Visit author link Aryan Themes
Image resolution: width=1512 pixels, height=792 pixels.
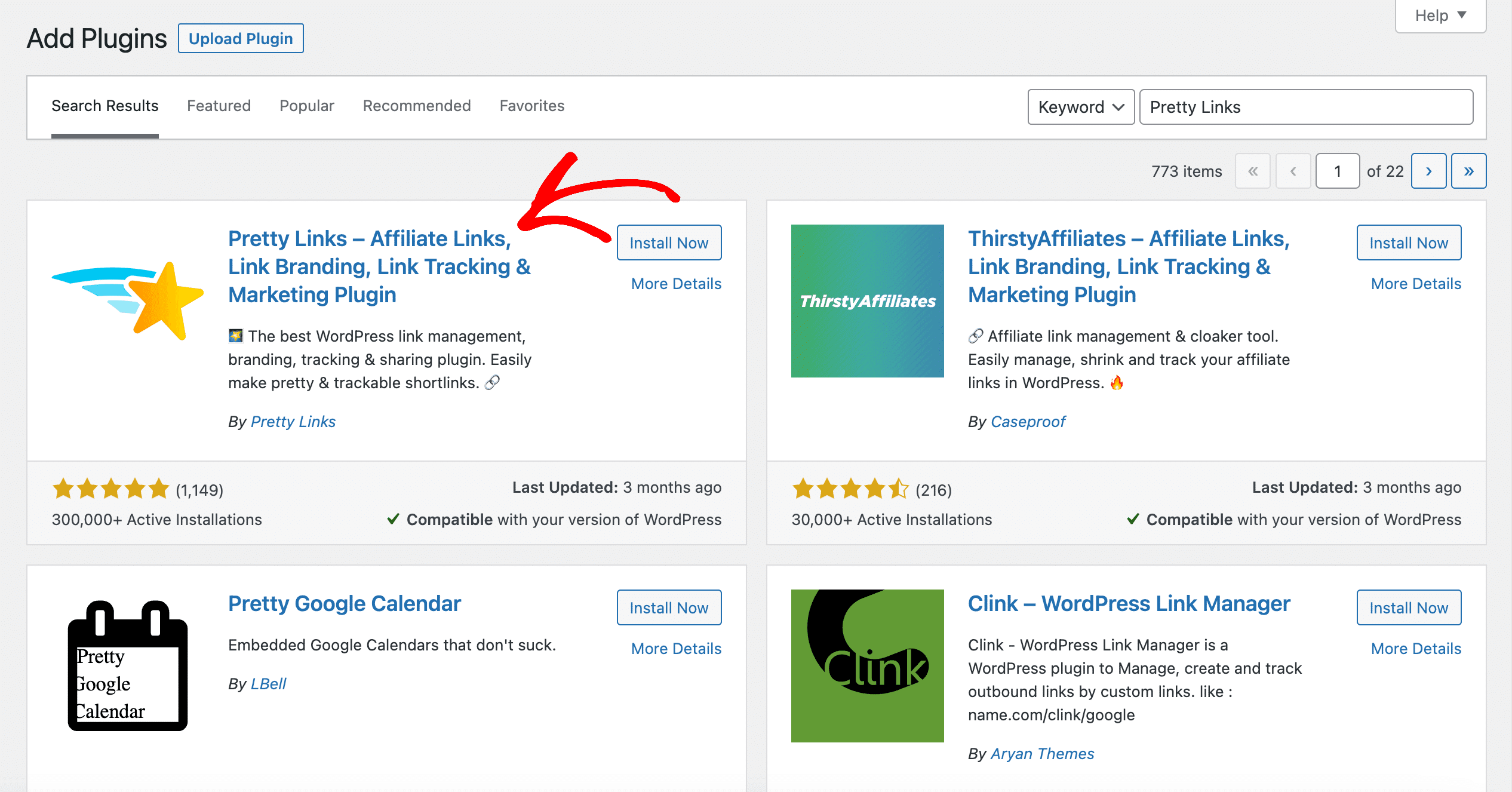click(x=1043, y=754)
